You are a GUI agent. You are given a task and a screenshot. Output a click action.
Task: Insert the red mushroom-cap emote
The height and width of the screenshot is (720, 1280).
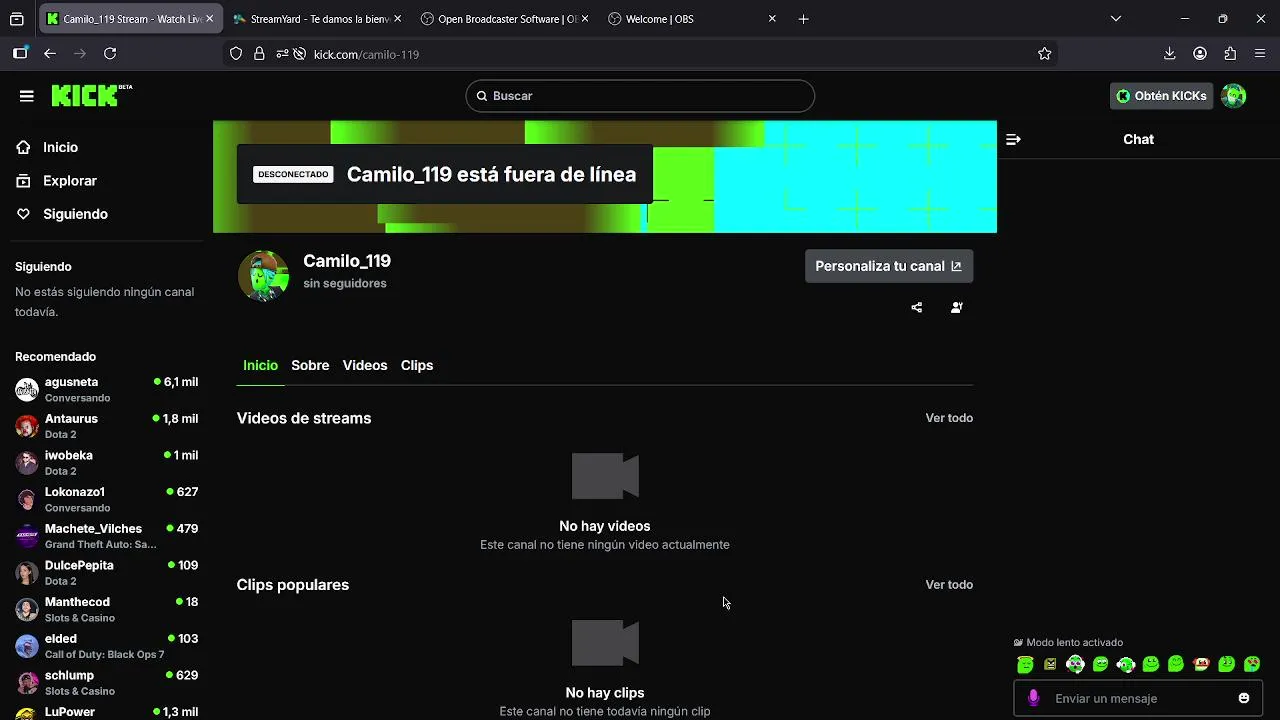pos(1201,664)
